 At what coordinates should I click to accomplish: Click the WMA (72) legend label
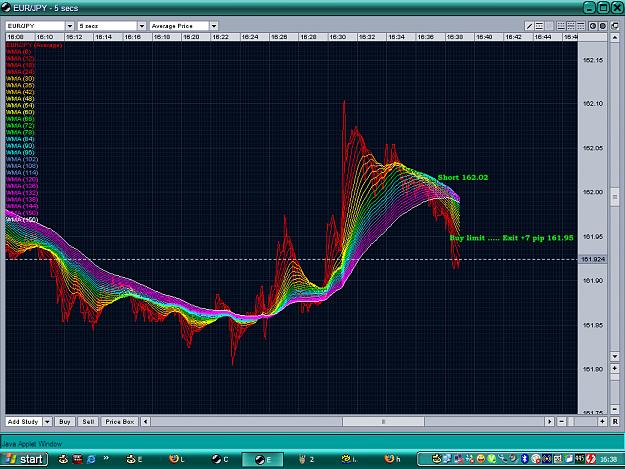tap(20, 126)
